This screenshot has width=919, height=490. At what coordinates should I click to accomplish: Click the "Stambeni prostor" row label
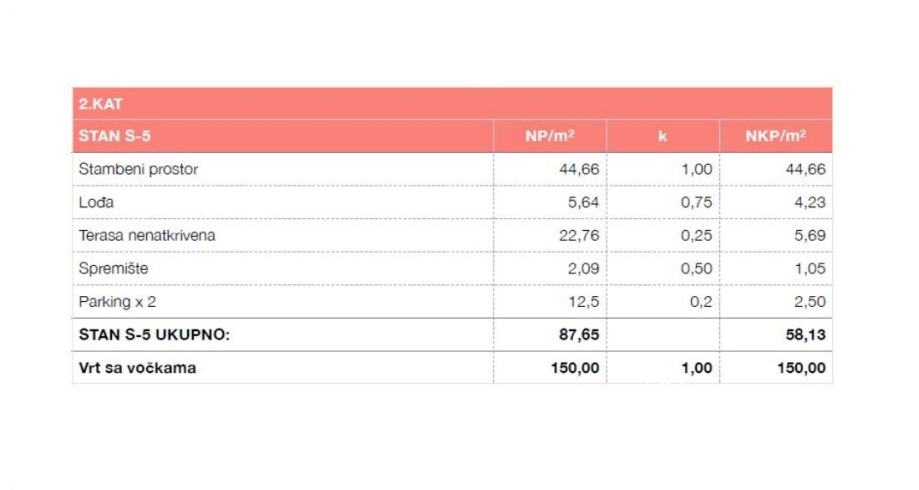pos(138,169)
